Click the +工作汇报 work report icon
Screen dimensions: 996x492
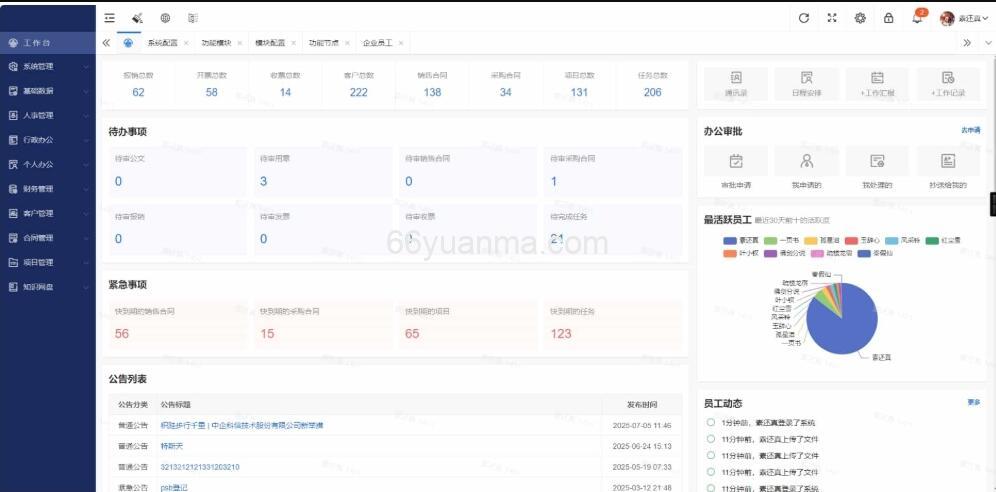tap(877, 78)
